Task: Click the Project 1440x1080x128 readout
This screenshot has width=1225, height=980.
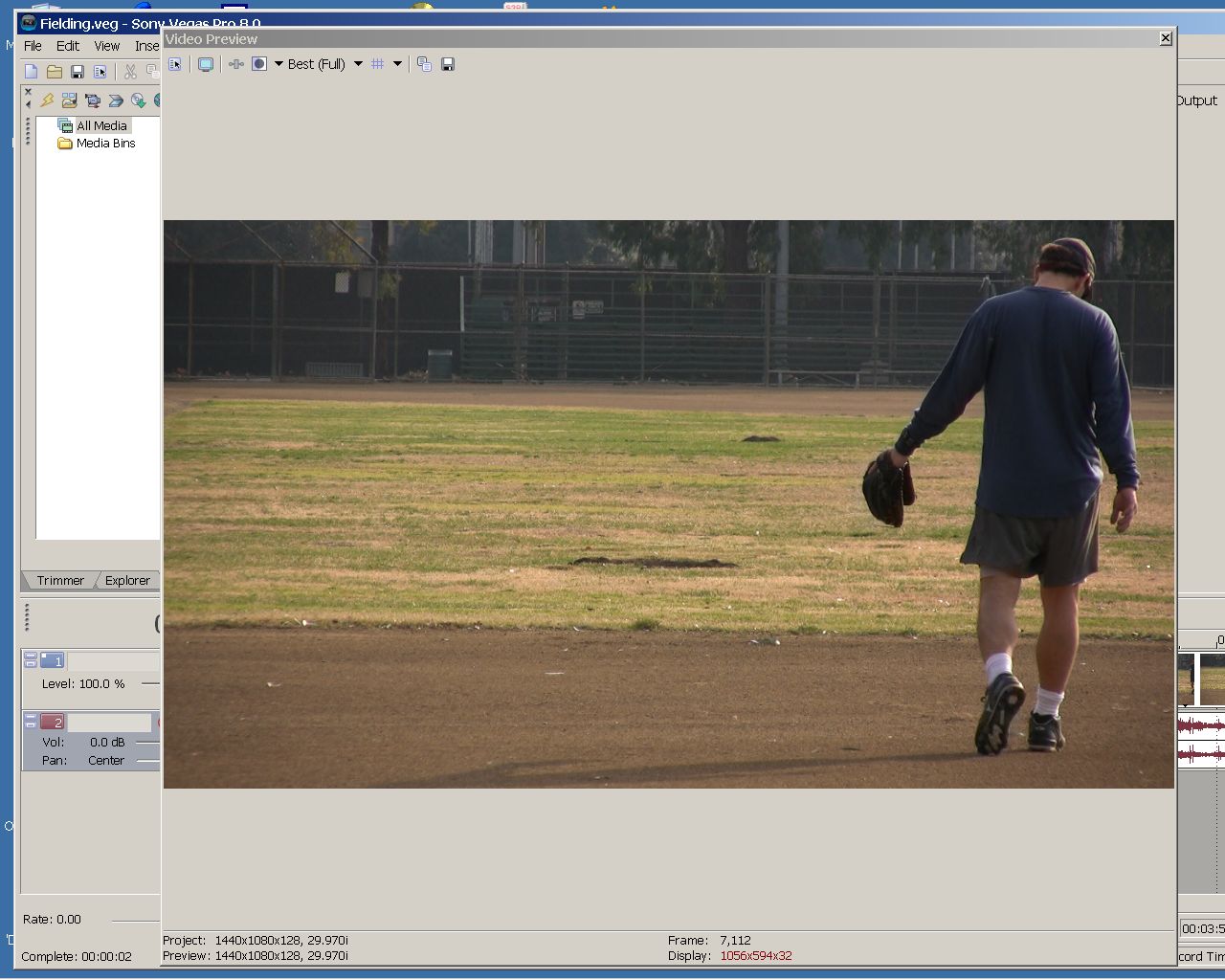Action: click(x=256, y=941)
